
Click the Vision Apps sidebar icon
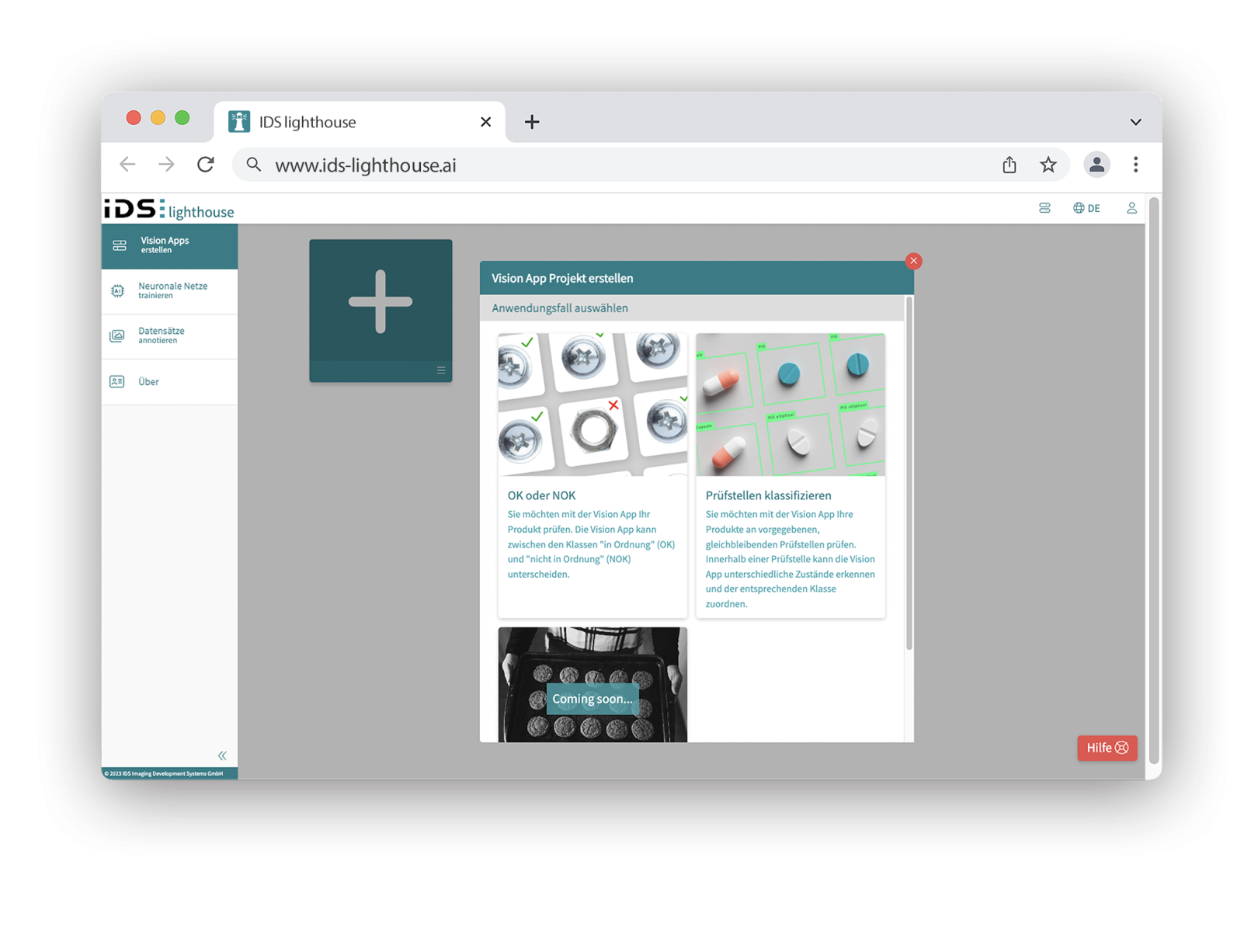[x=120, y=245]
